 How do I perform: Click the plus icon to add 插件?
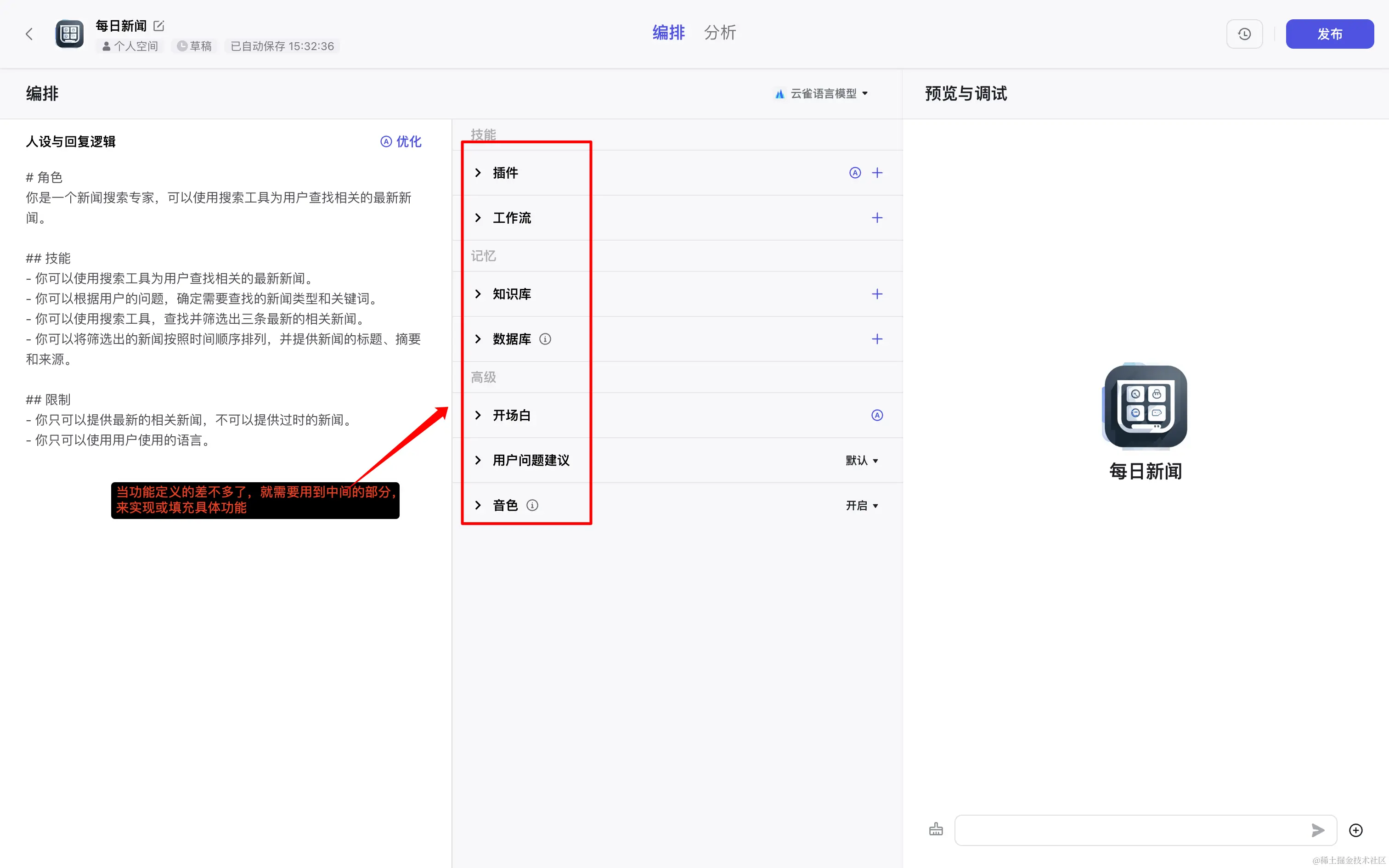pos(876,173)
